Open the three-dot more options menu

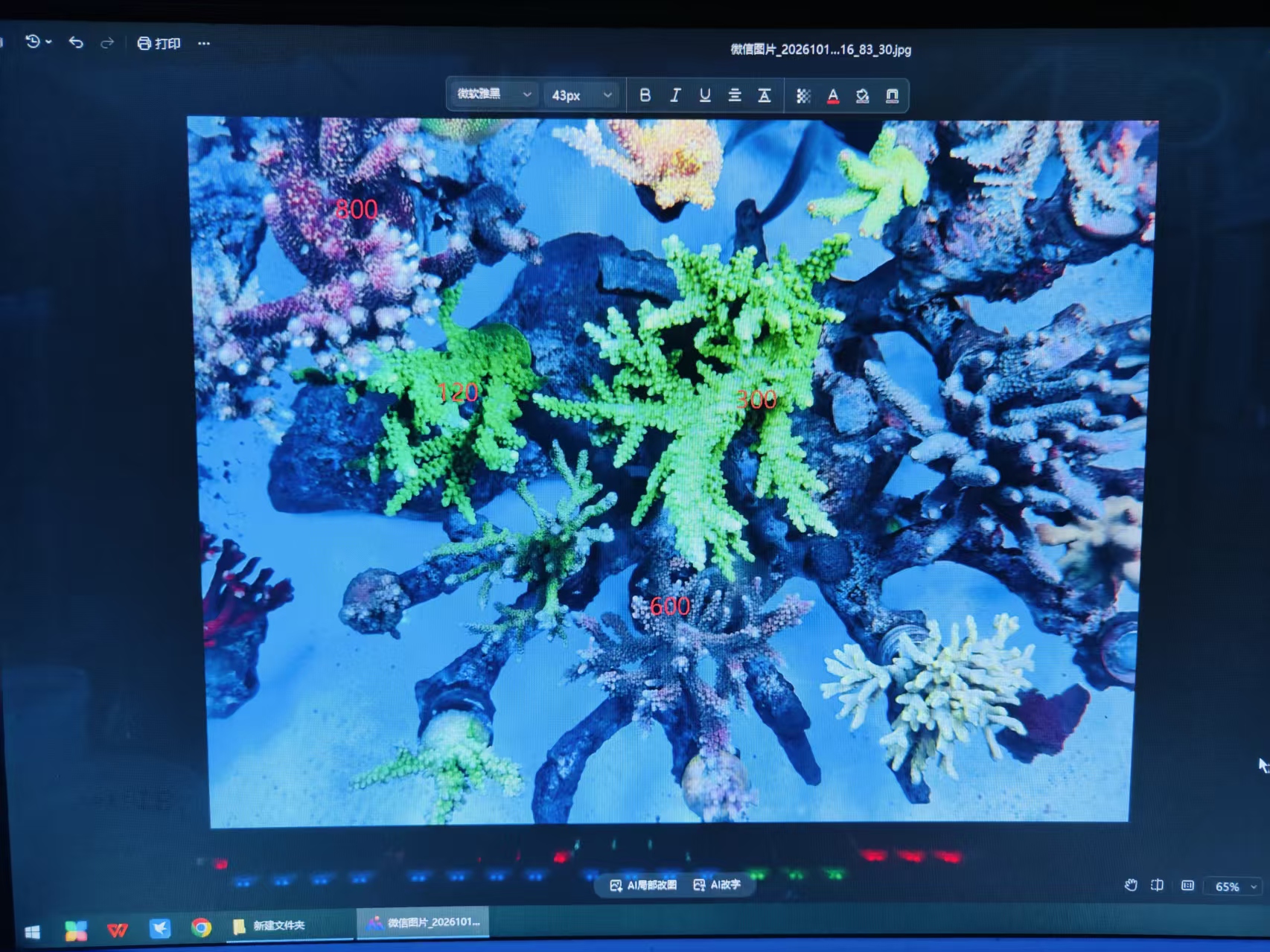point(204,44)
